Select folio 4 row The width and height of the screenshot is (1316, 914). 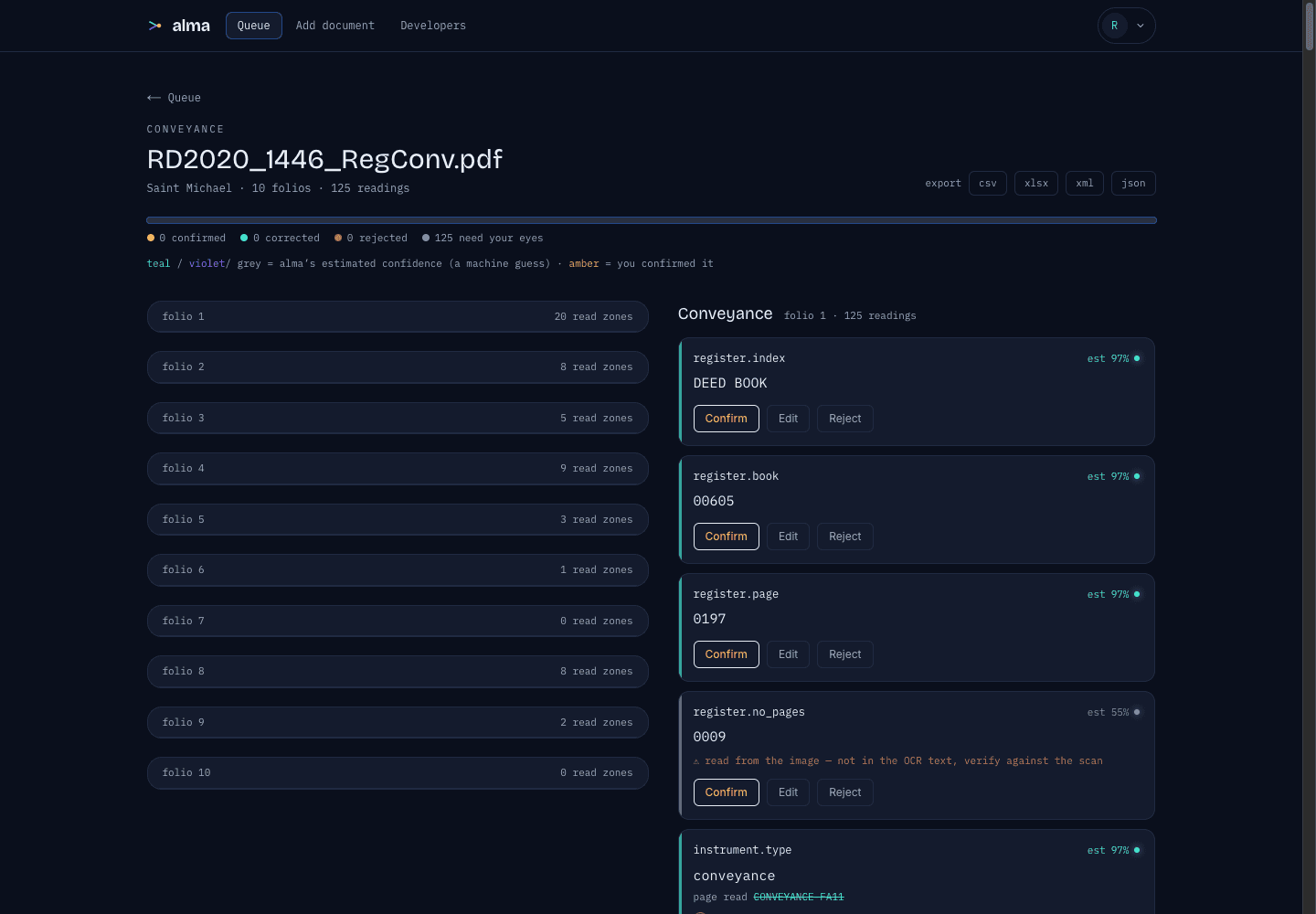(x=398, y=469)
